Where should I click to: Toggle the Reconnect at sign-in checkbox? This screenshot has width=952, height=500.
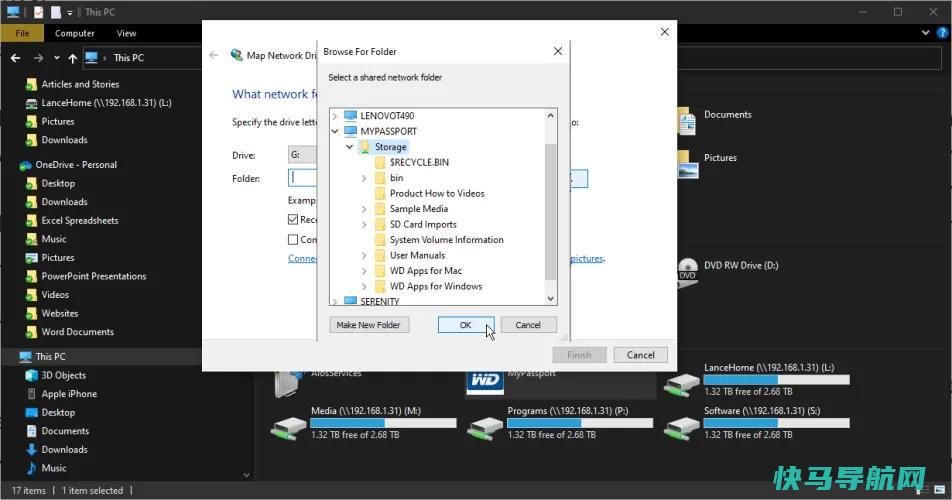pos(293,219)
